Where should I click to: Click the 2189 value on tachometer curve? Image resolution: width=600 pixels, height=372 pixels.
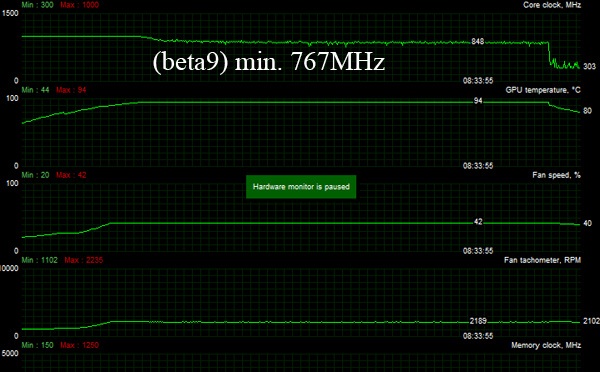tap(478, 321)
